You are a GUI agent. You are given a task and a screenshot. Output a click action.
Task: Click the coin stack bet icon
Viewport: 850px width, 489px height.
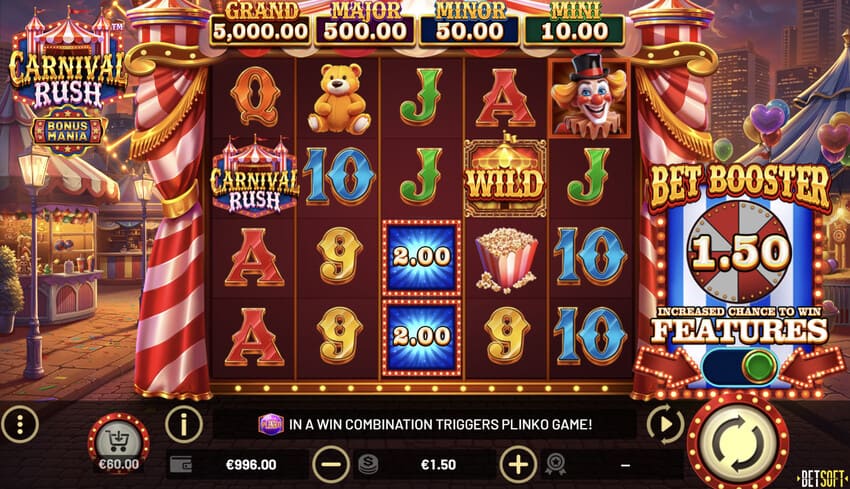coord(368,465)
